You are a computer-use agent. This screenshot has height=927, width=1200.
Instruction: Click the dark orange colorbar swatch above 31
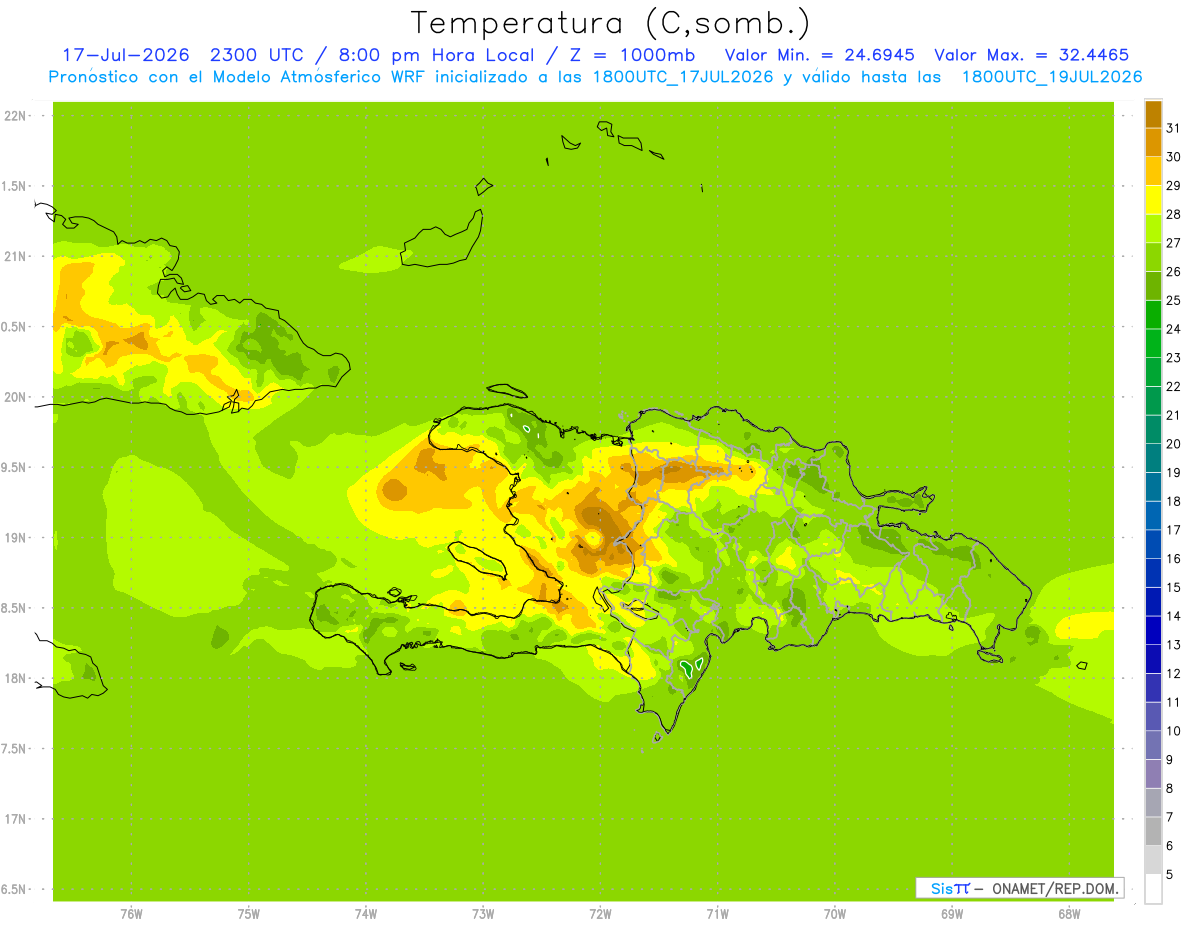coord(1153,114)
